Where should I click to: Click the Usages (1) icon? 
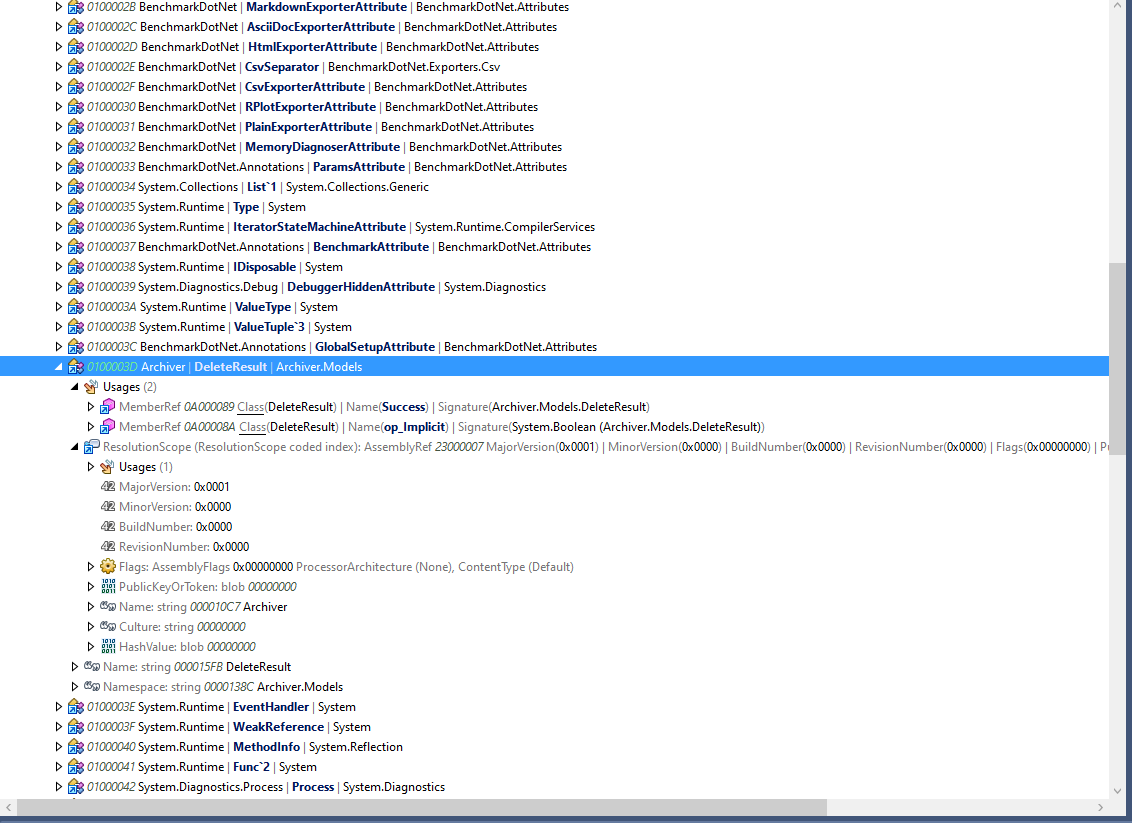click(108, 467)
